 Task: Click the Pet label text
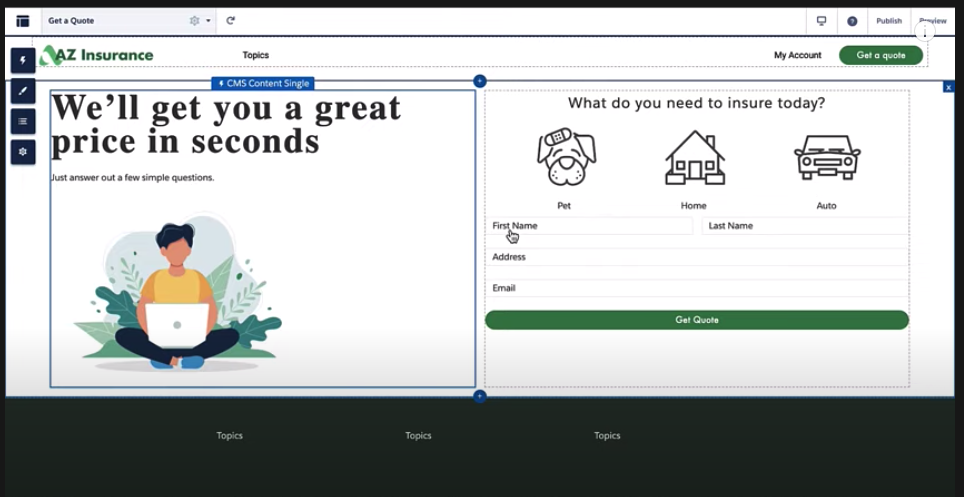click(x=564, y=206)
